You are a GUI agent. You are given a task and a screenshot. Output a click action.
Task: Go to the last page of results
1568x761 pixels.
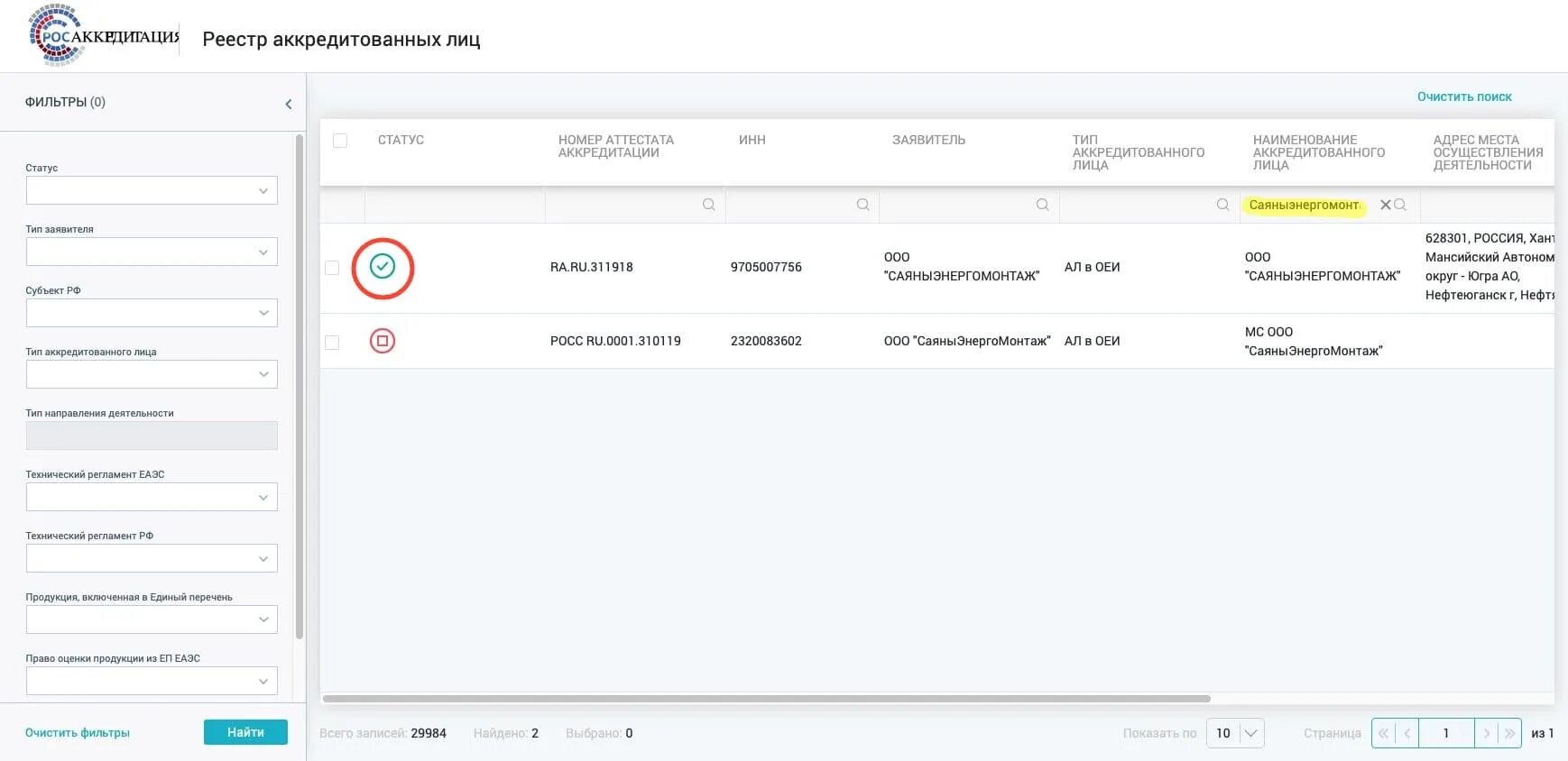click(1509, 733)
